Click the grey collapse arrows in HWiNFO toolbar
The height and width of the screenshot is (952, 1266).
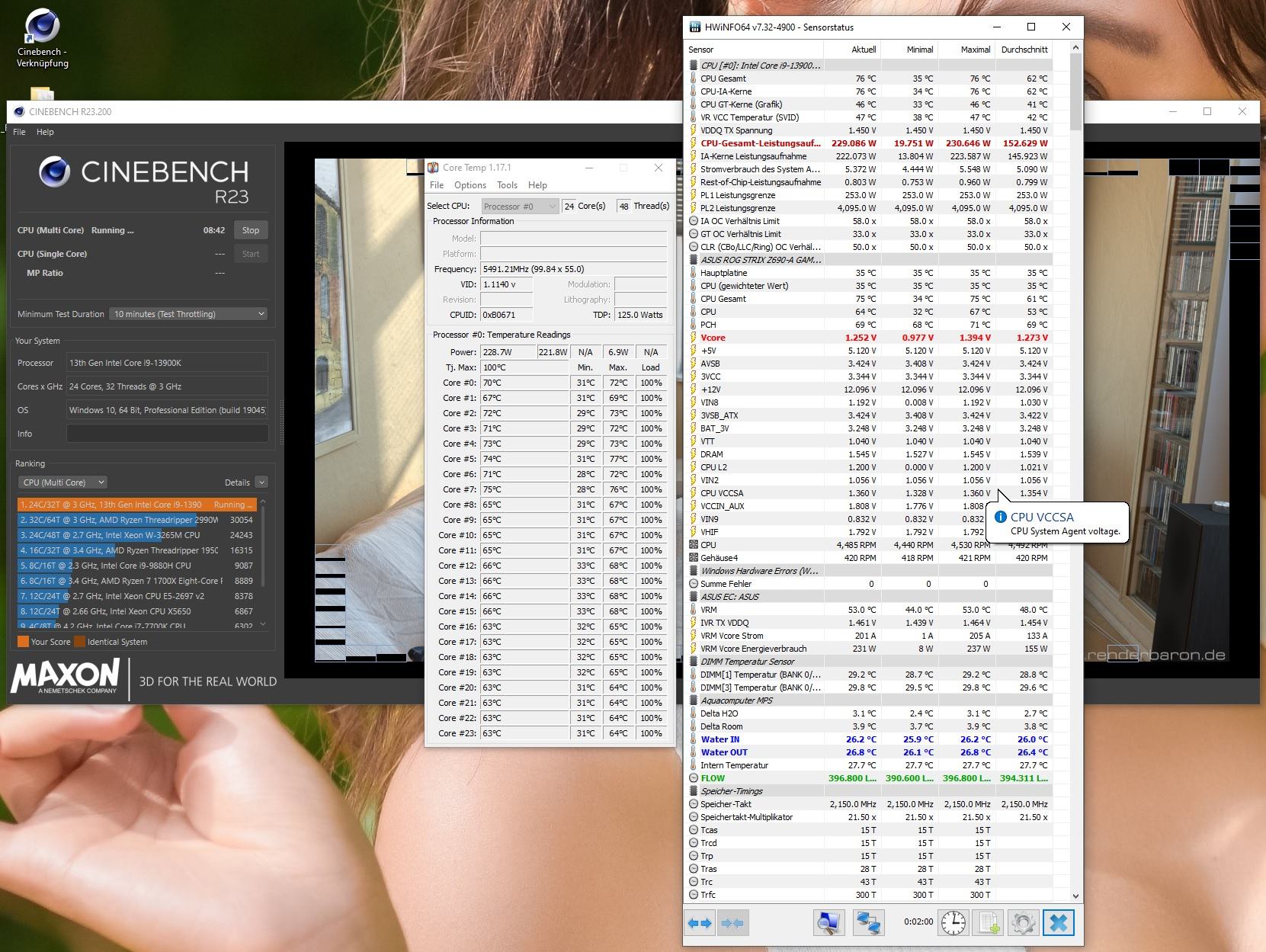[x=732, y=923]
